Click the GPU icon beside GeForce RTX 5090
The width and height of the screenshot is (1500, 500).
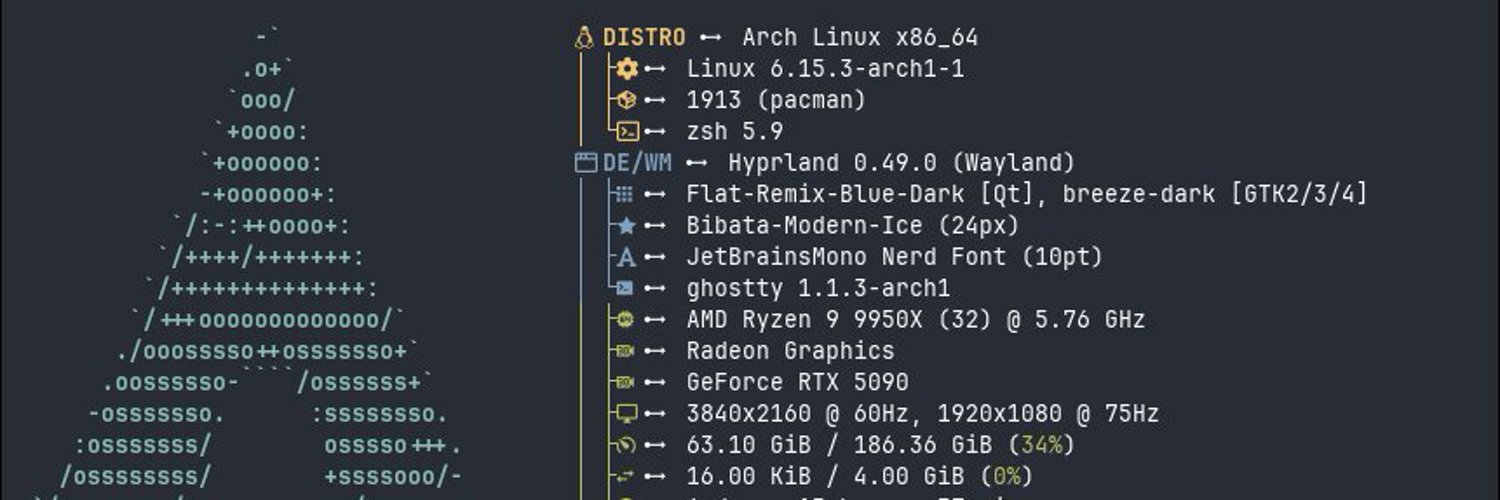pyautogui.click(x=625, y=382)
